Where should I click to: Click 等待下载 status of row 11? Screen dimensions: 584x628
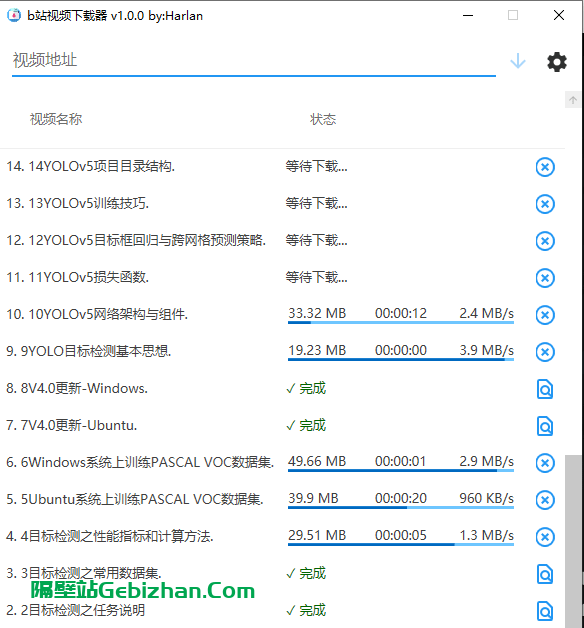316,277
